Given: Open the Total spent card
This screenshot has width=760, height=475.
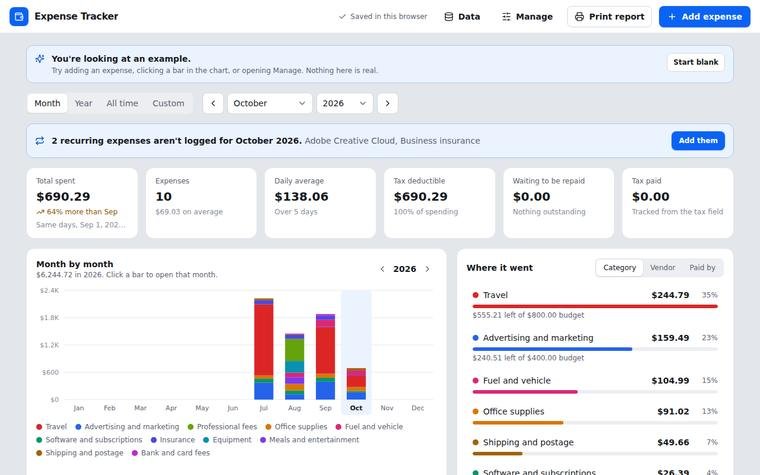Looking at the screenshot, I should 82,203.
